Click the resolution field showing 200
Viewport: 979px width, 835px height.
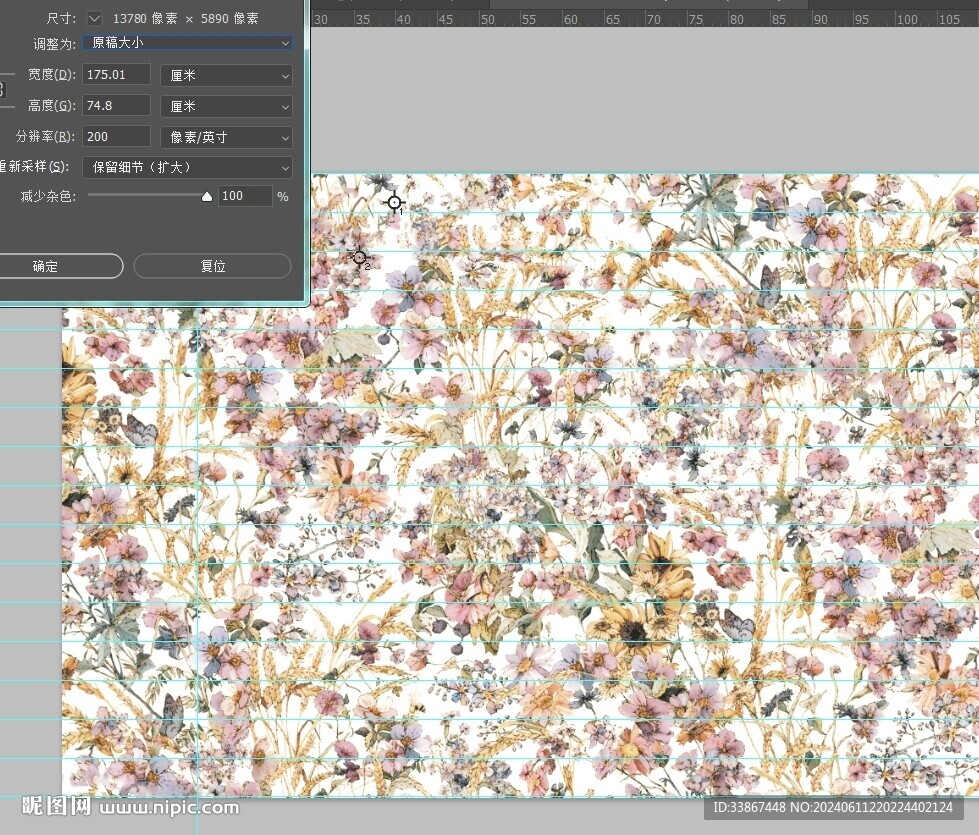116,137
